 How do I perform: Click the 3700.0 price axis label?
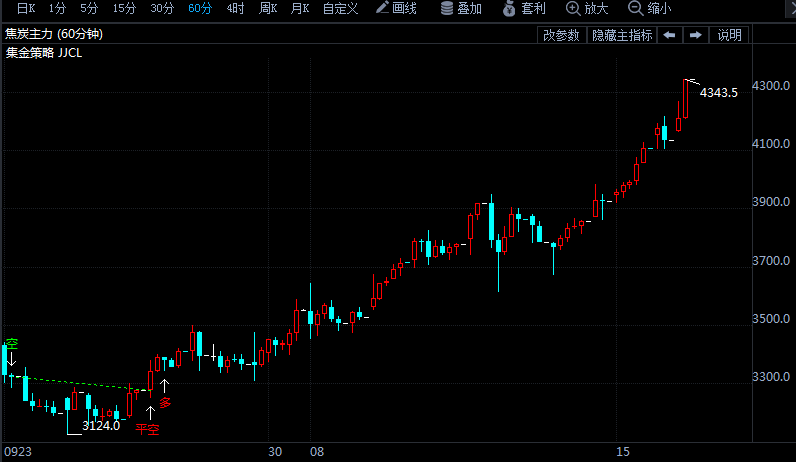[x=771, y=260]
